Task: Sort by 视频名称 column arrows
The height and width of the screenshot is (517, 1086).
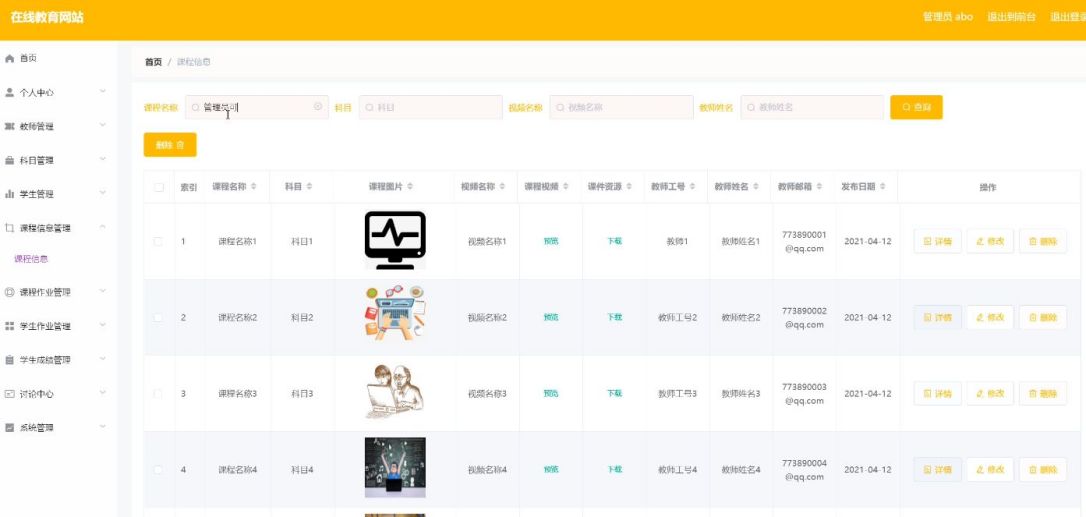Action: (x=504, y=187)
